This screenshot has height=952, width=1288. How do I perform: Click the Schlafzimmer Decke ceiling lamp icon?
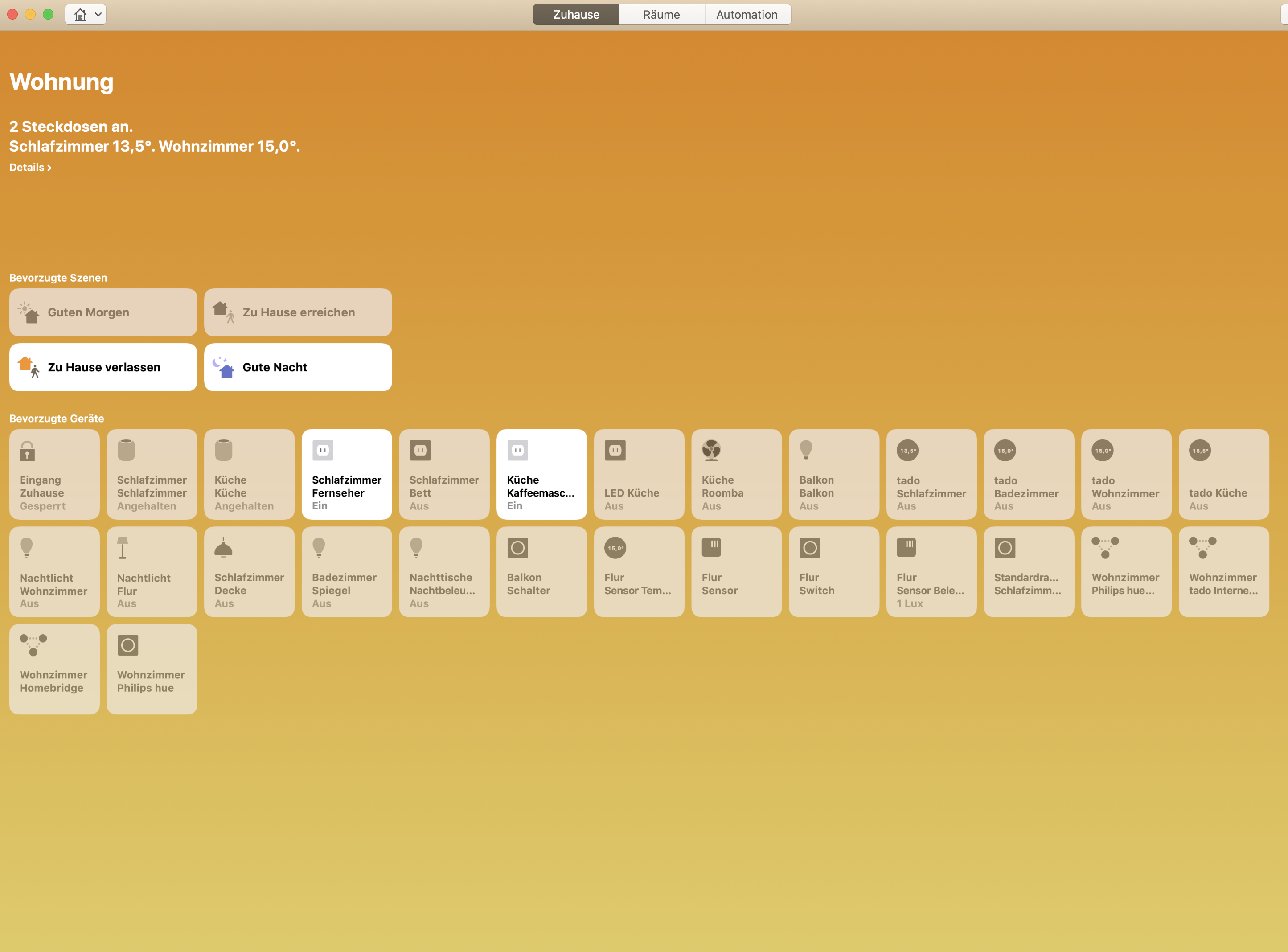point(223,548)
